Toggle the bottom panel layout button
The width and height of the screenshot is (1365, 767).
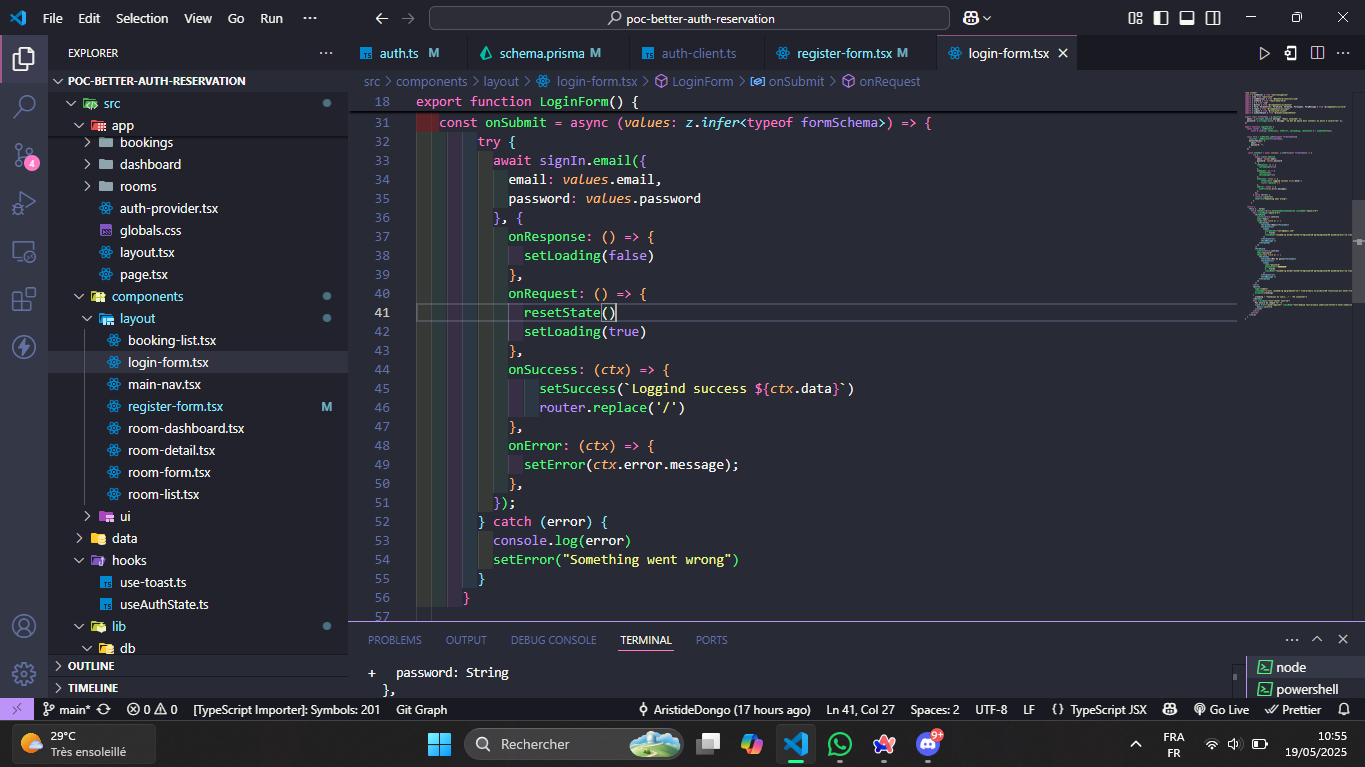point(1187,18)
